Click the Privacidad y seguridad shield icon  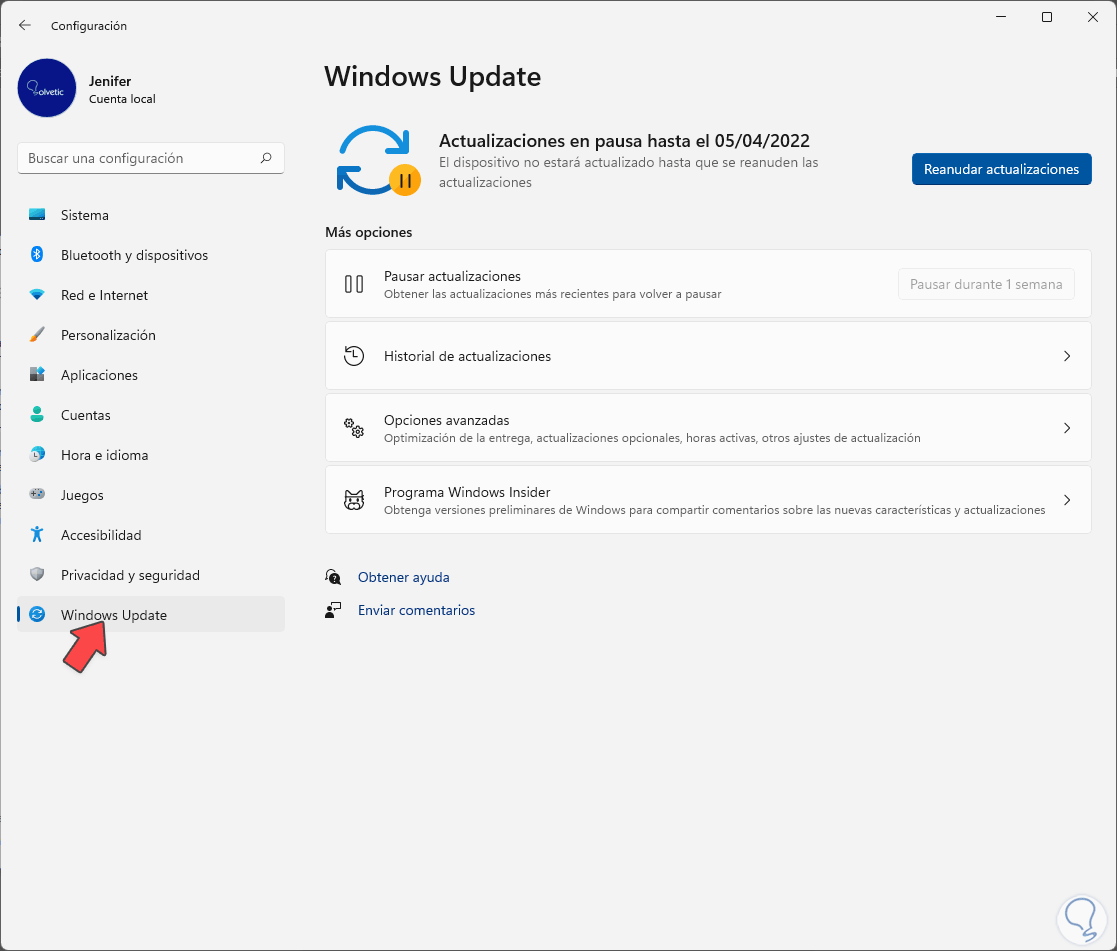click(x=37, y=575)
